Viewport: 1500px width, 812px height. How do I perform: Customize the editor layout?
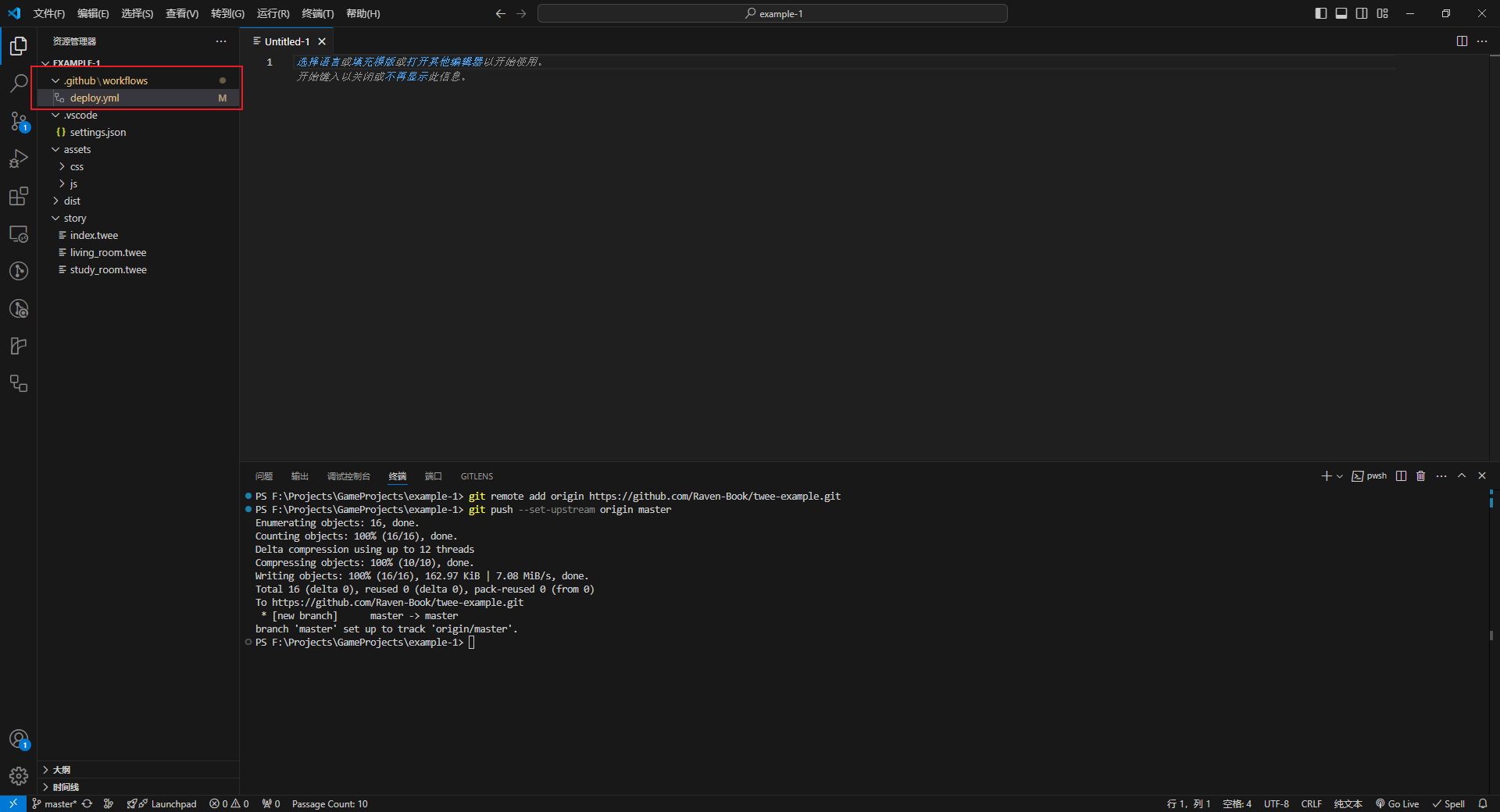click(1382, 13)
